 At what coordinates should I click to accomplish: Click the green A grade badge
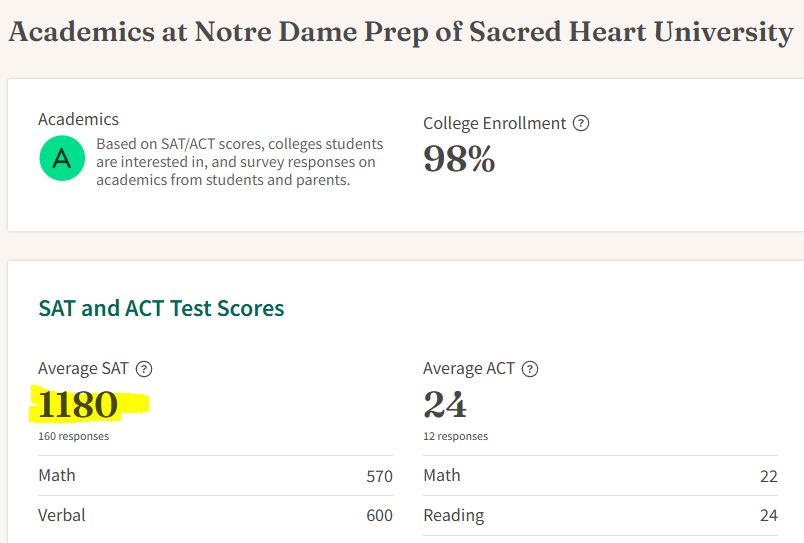(62, 158)
